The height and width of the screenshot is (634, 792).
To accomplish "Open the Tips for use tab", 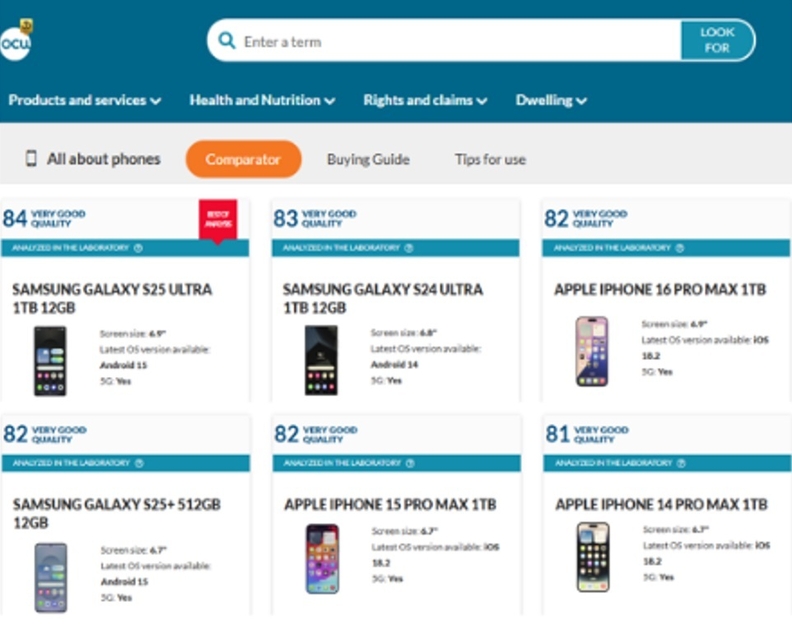I will tap(490, 159).
